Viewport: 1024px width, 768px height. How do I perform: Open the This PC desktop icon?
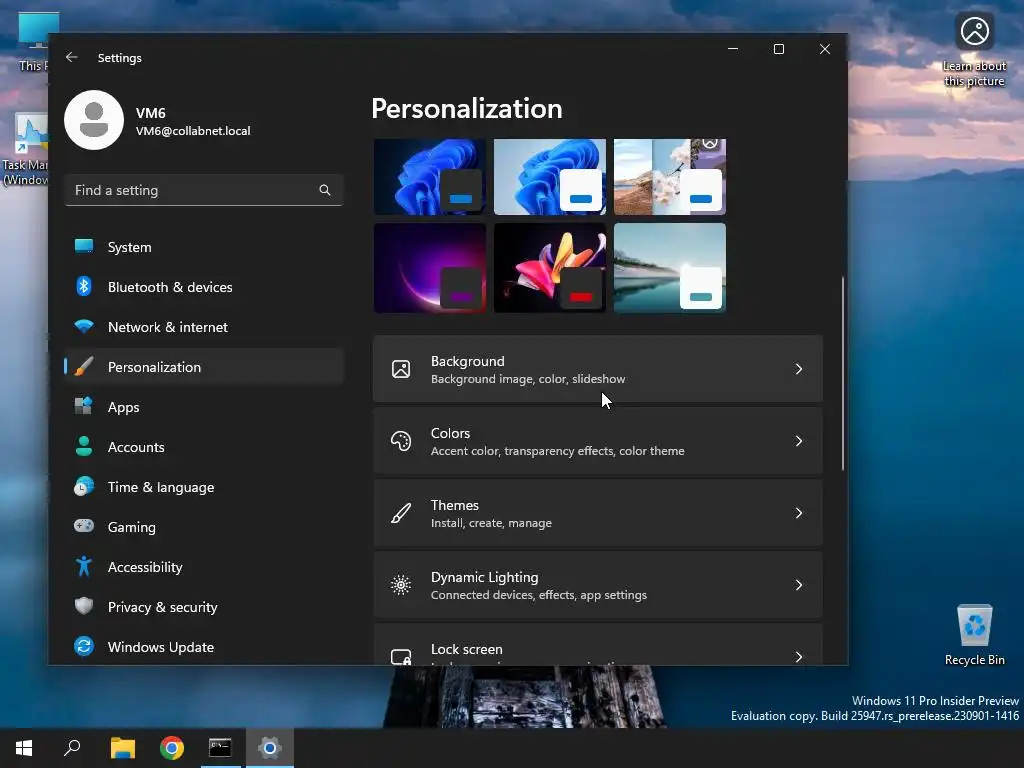pos(33,42)
